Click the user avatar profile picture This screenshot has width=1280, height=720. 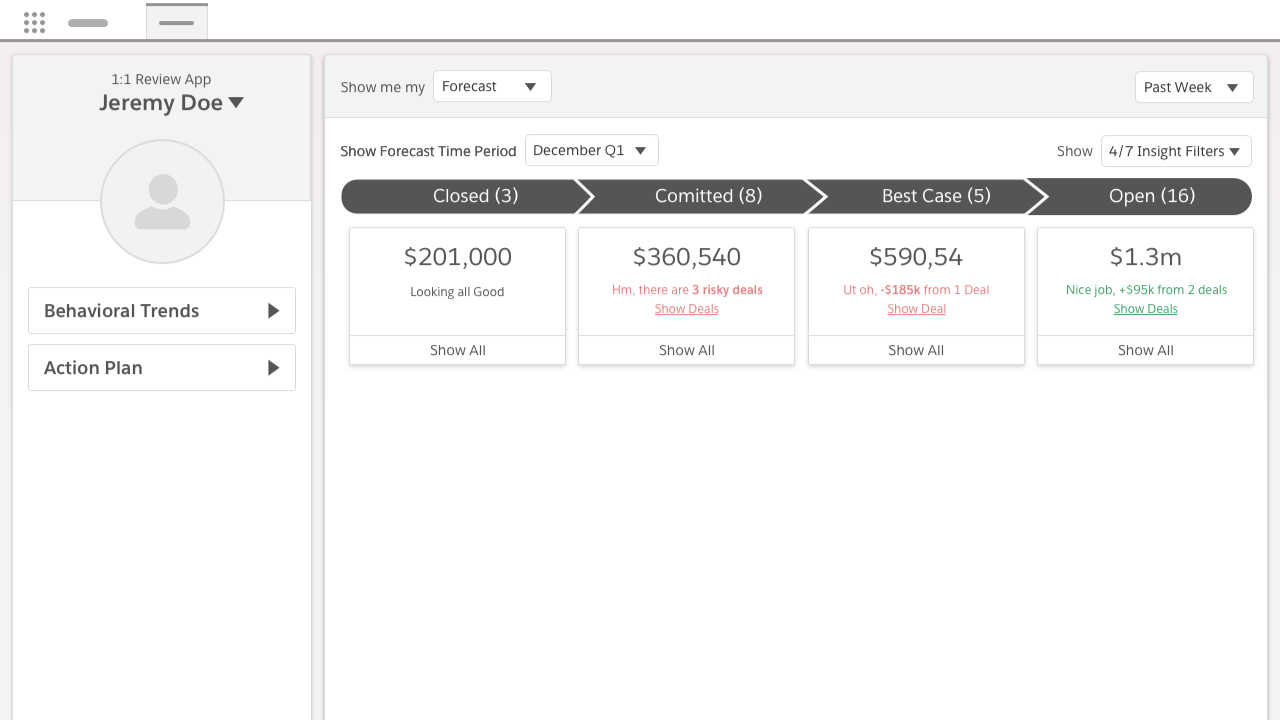(162, 201)
